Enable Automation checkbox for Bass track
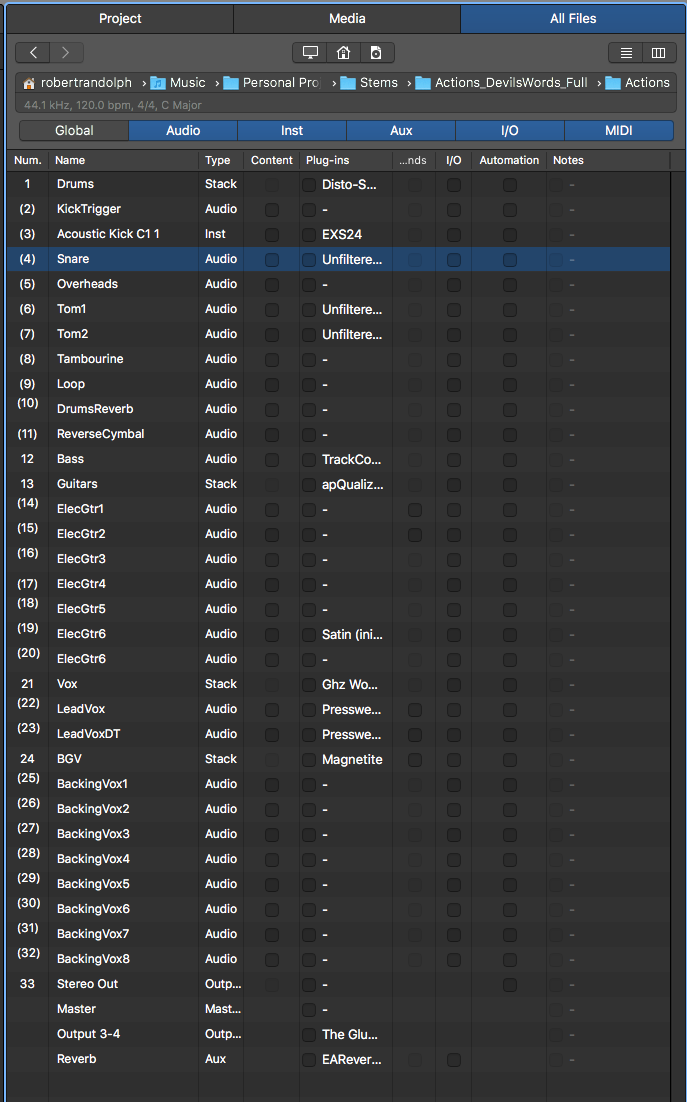The height and width of the screenshot is (1102, 687). coord(509,459)
